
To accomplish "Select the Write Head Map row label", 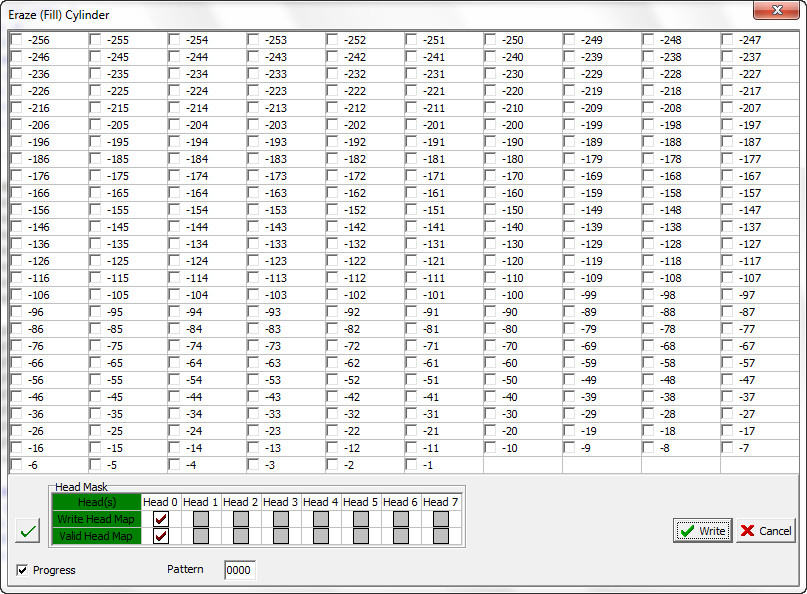I will tap(97, 519).
